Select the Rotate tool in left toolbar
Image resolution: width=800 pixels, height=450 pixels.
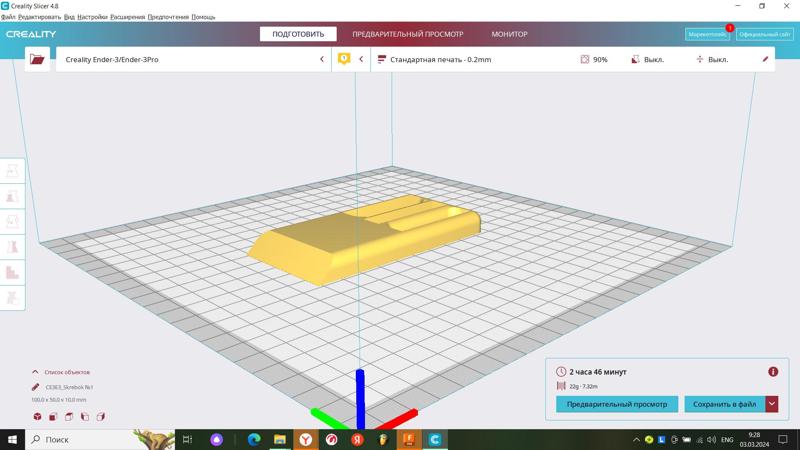[x=12, y=221]
